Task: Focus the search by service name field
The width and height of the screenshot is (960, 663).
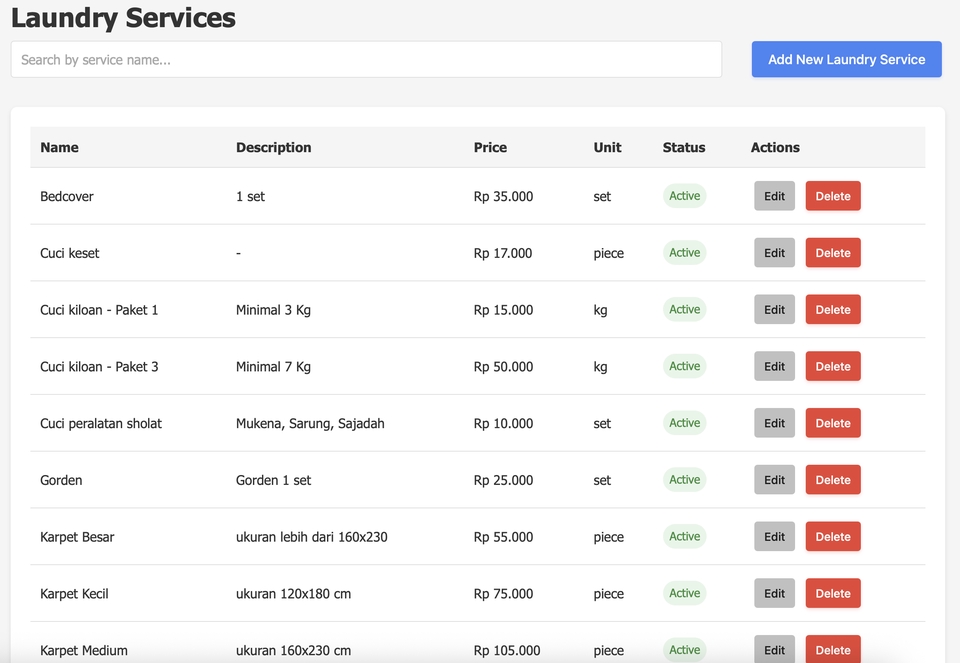Action: pyautogui.click(x=366, y=59)
